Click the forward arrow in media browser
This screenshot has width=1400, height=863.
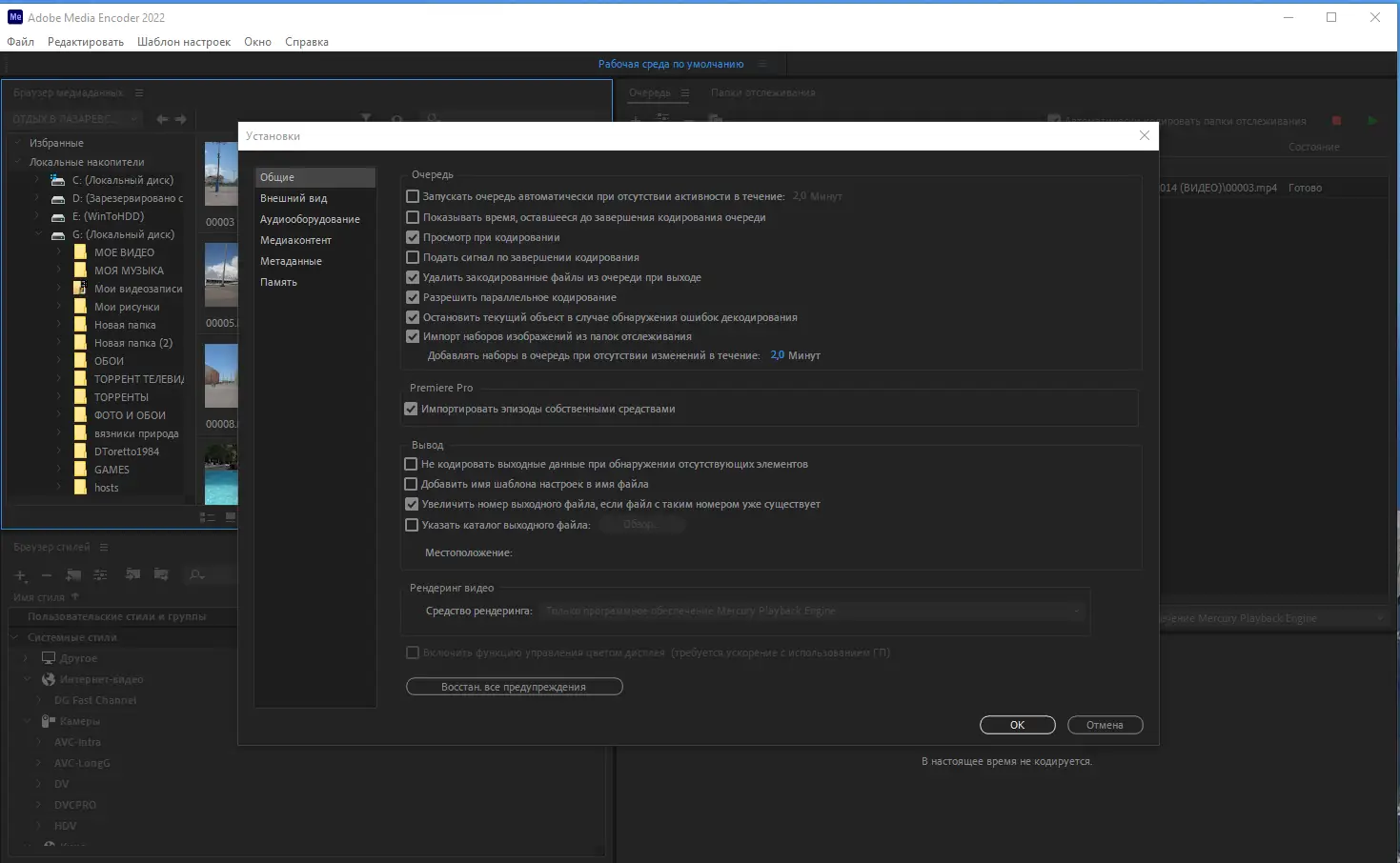pos(180,118)
